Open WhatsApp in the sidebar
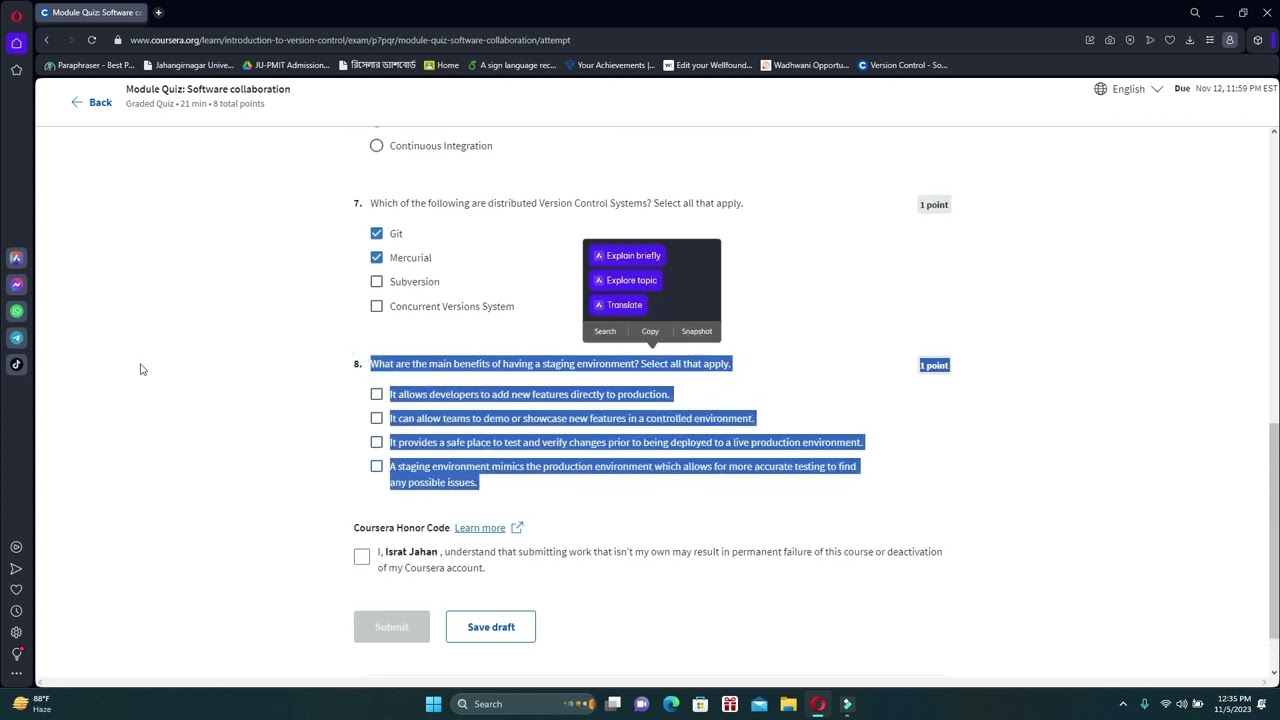Screen dimensions: 1280x720 [16, 311]
